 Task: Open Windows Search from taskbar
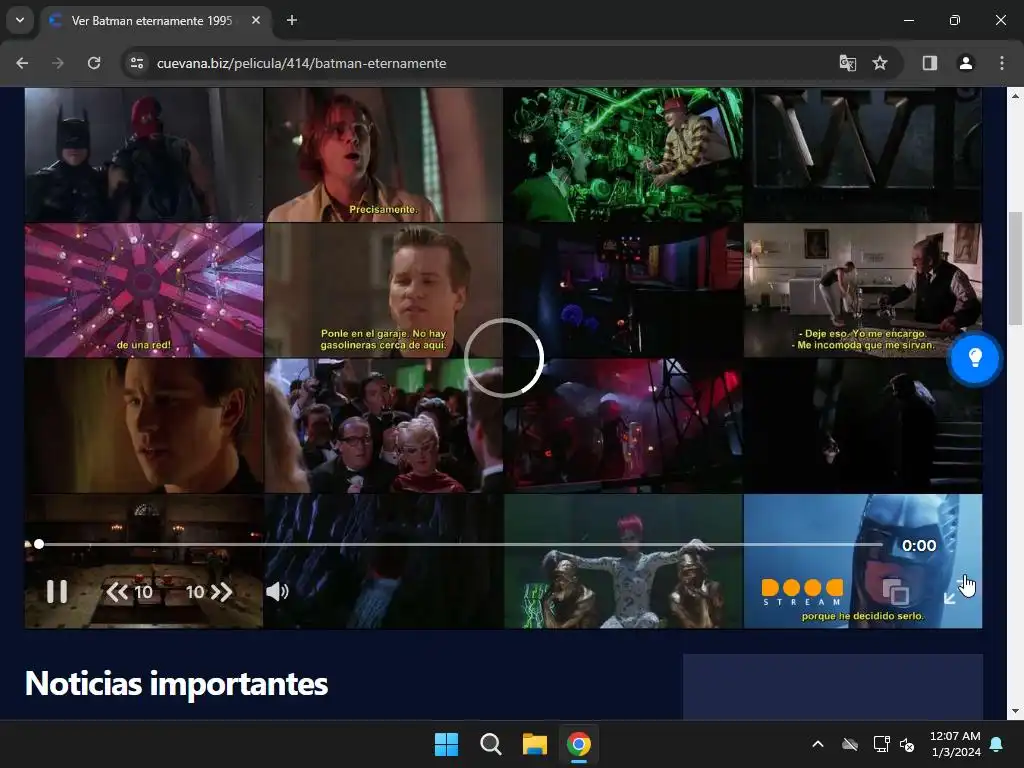[490, 744]
